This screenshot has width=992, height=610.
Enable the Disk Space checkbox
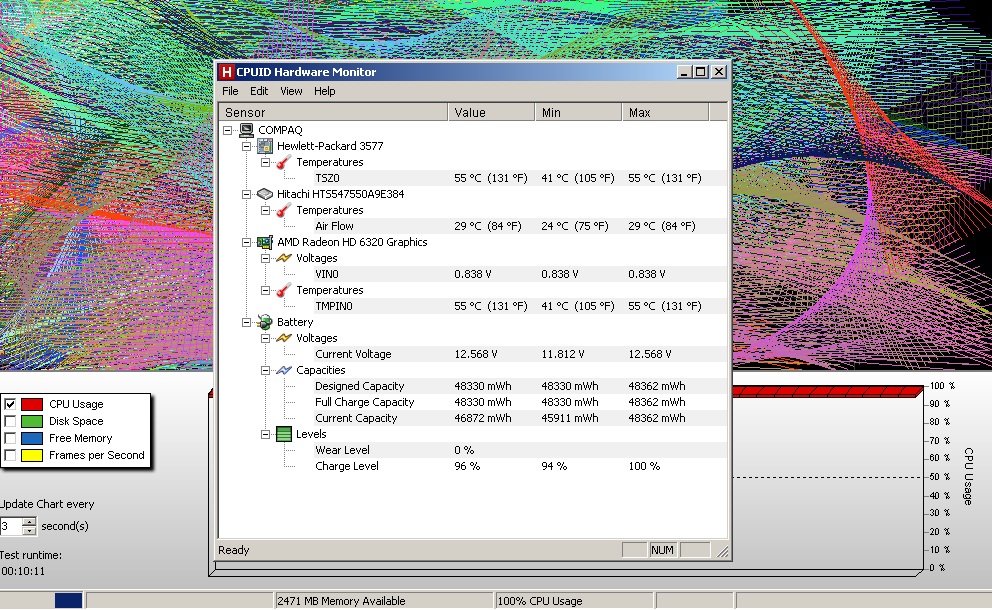pos(10,421)
